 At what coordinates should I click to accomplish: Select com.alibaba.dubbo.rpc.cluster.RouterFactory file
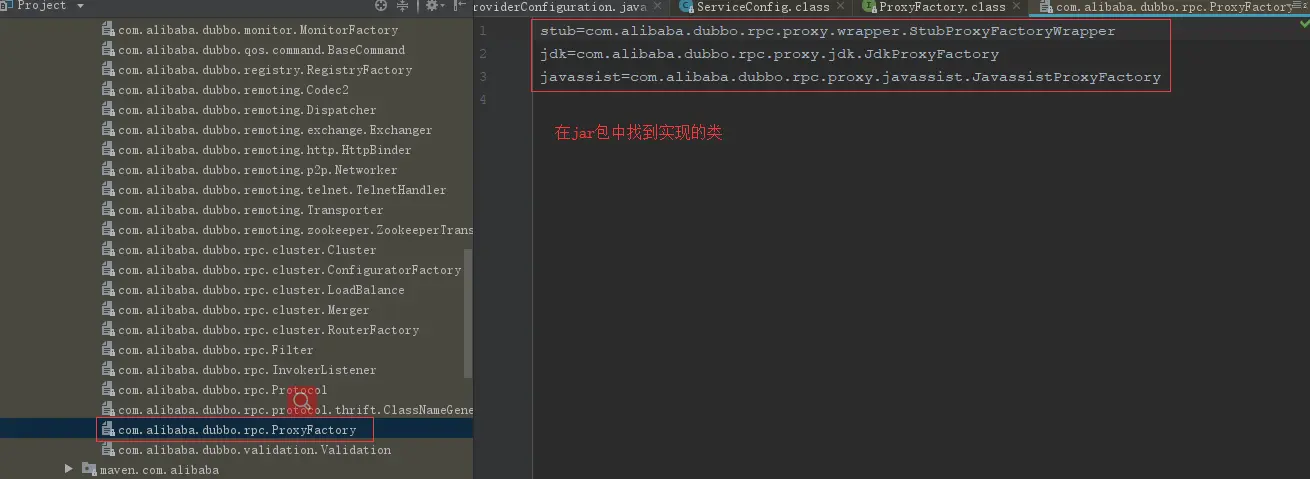click(x=260, y=330)
